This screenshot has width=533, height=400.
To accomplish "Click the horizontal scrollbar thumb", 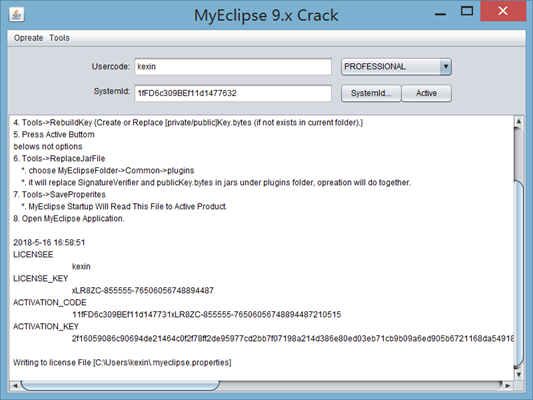I will [120, 386].
